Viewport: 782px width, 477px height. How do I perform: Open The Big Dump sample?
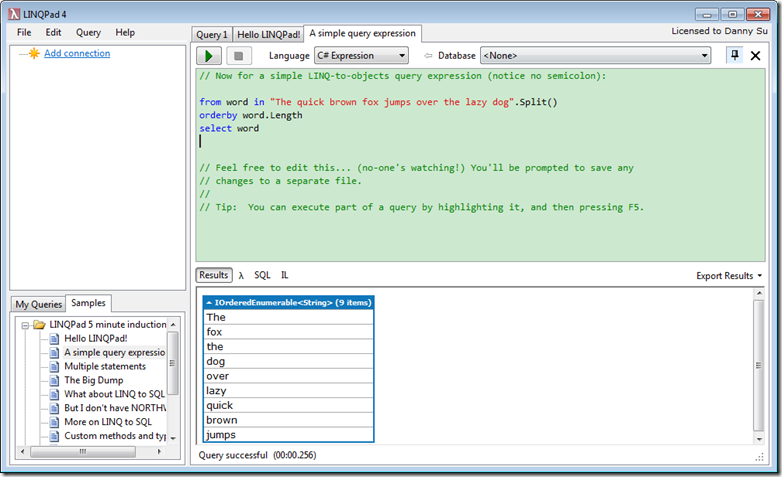pyautogui.click(x=93, y=381)
